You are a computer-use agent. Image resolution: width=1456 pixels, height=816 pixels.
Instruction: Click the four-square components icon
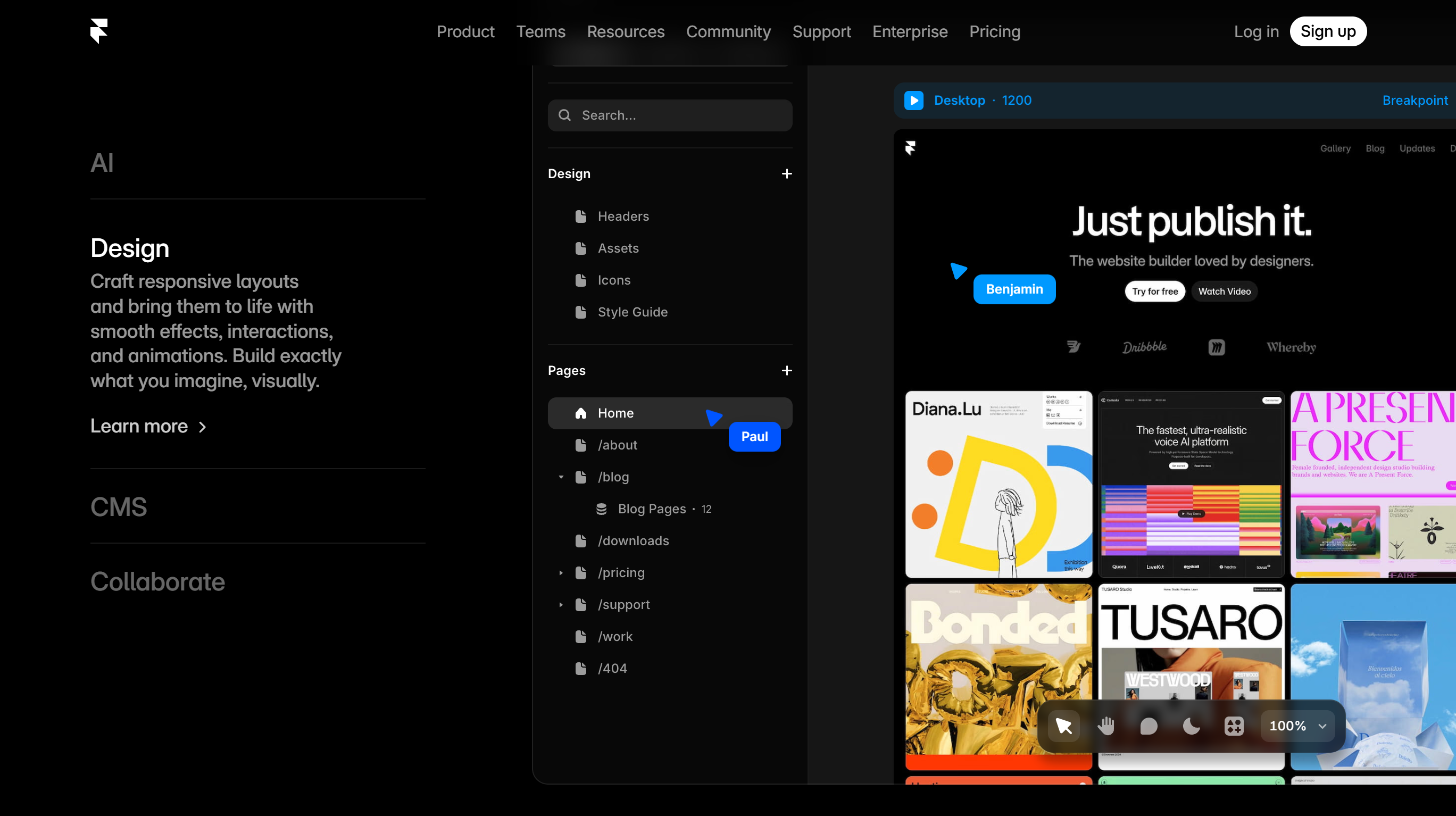(x=1234, y=726)
